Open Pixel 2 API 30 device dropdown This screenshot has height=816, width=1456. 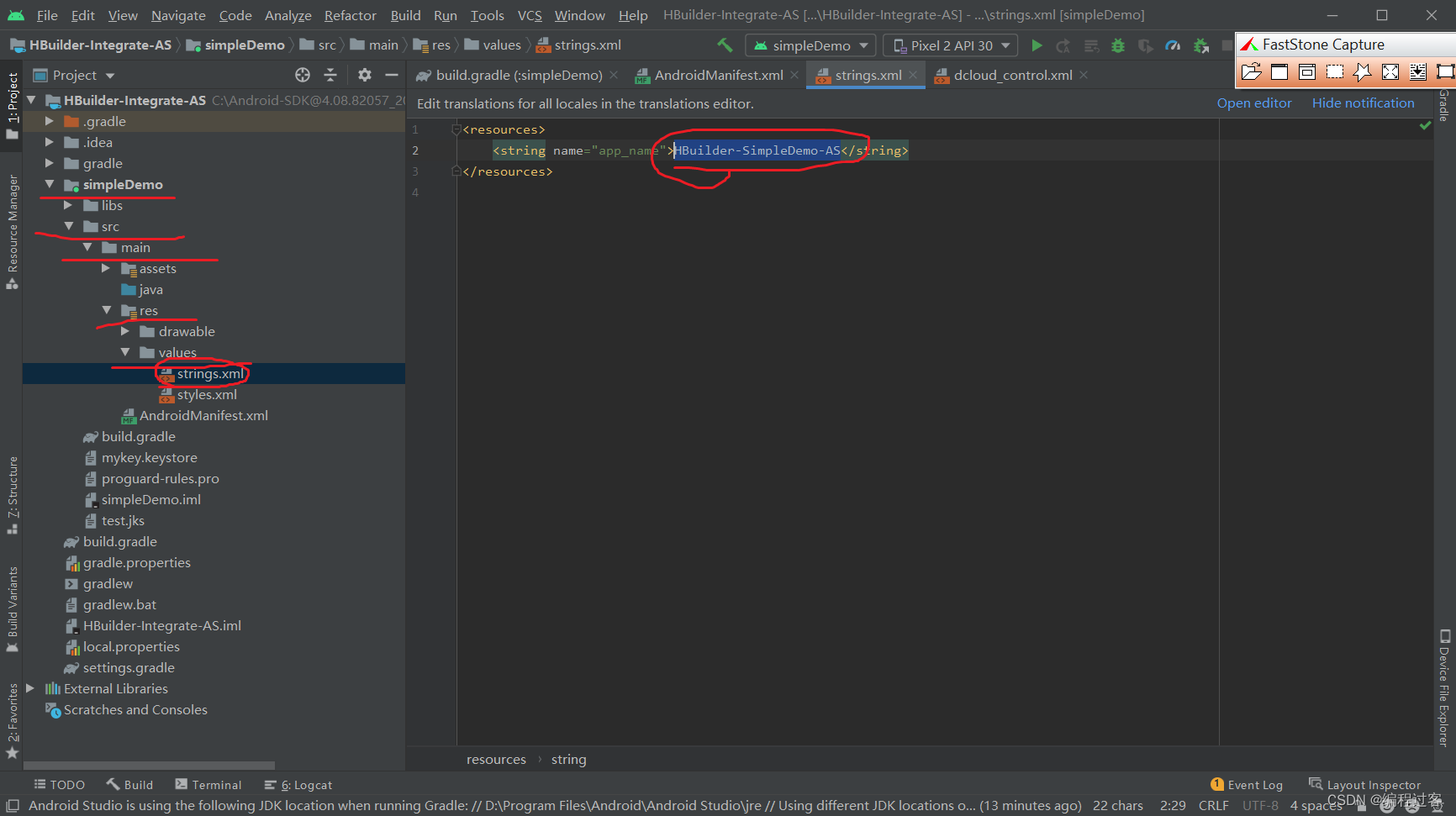[x=950, y=45]
